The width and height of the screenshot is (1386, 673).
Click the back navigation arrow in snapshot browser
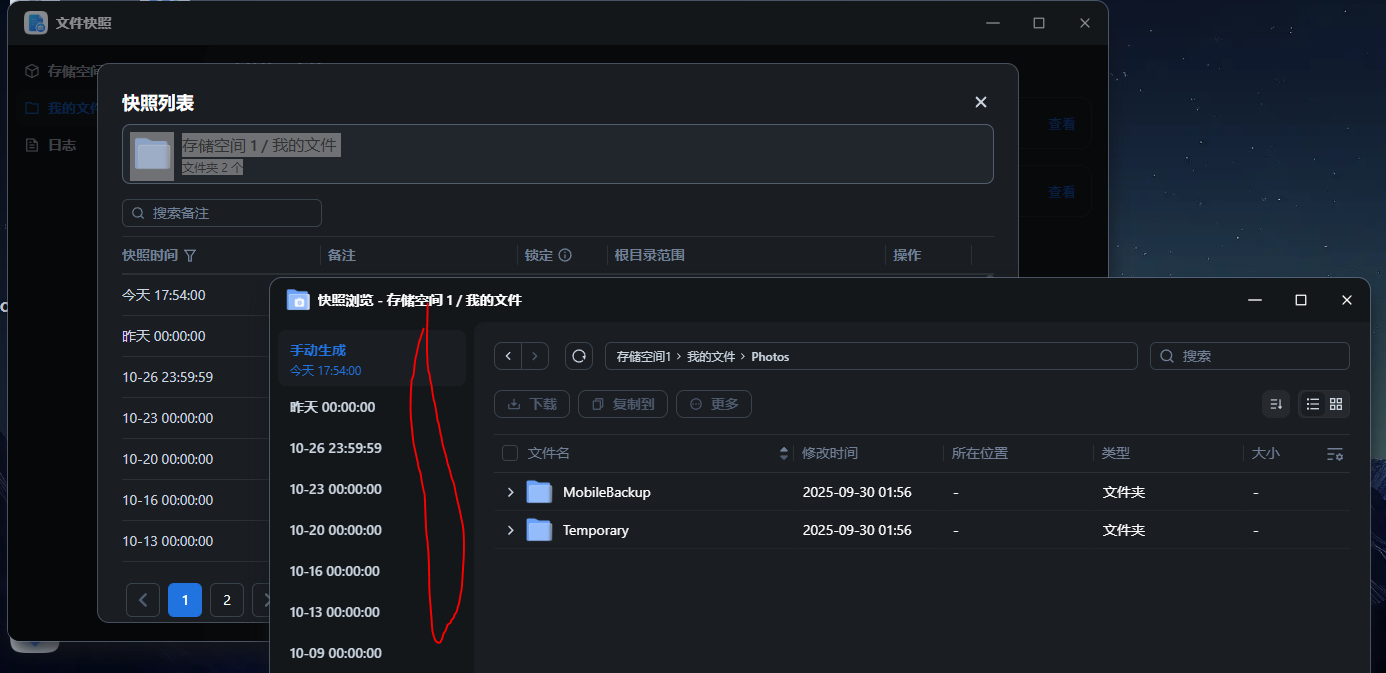click(x=508, y=356)
